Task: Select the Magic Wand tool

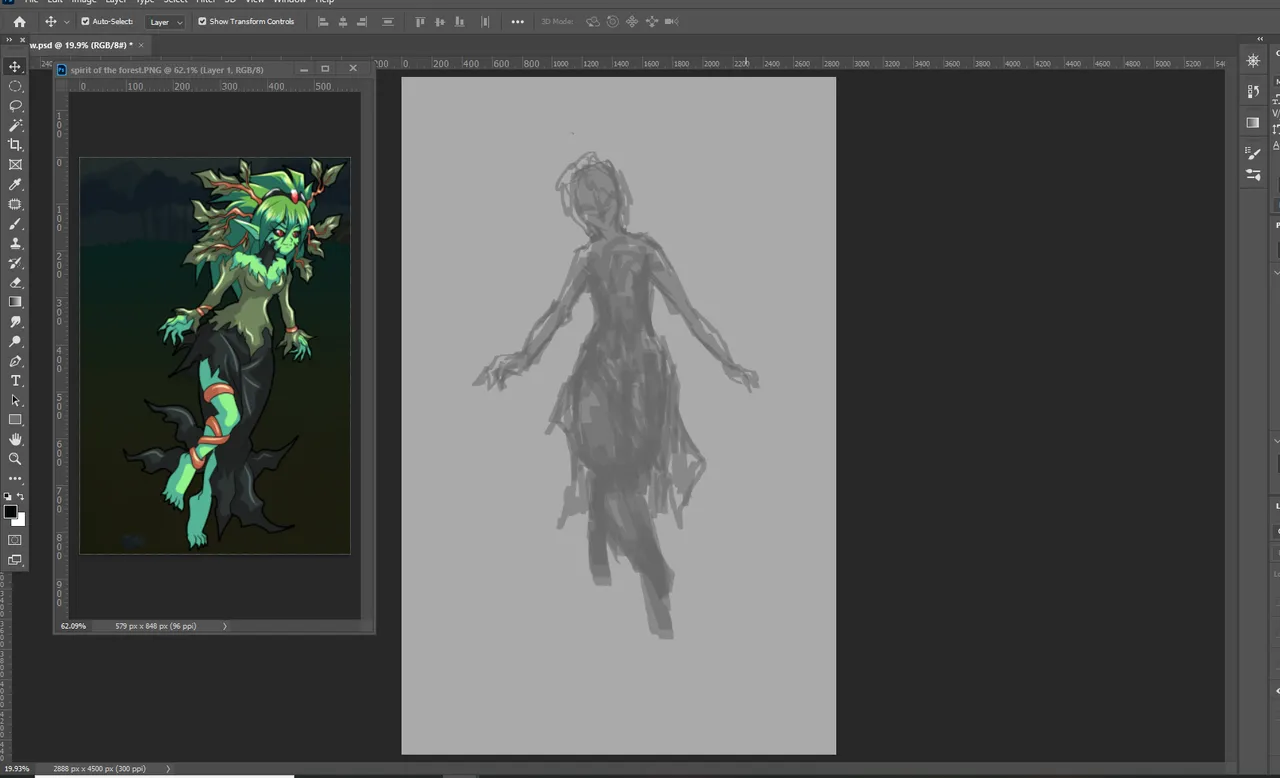Action: (x=15, y=125)
